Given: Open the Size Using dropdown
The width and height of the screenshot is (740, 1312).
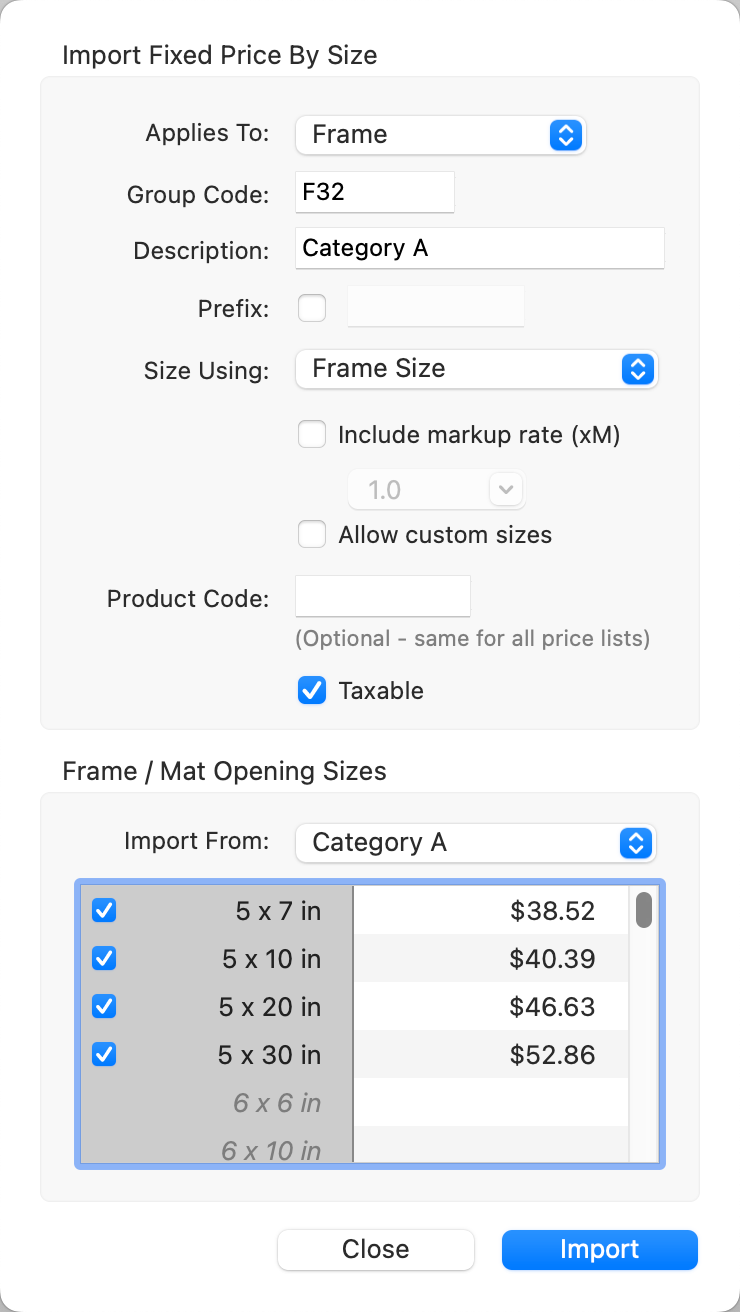Looking at the screenshot, I should 476,369.
